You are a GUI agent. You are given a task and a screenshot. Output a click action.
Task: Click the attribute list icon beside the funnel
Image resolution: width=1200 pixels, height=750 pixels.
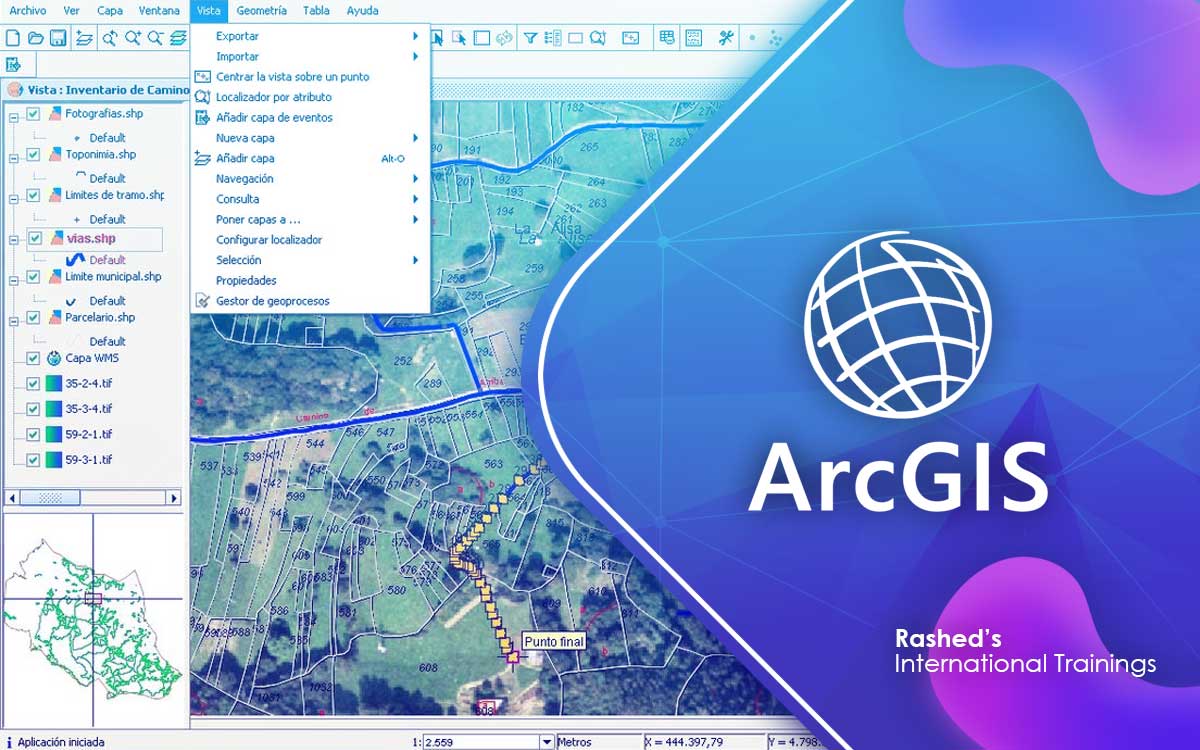pyautogui.click(x=554, y=38)
